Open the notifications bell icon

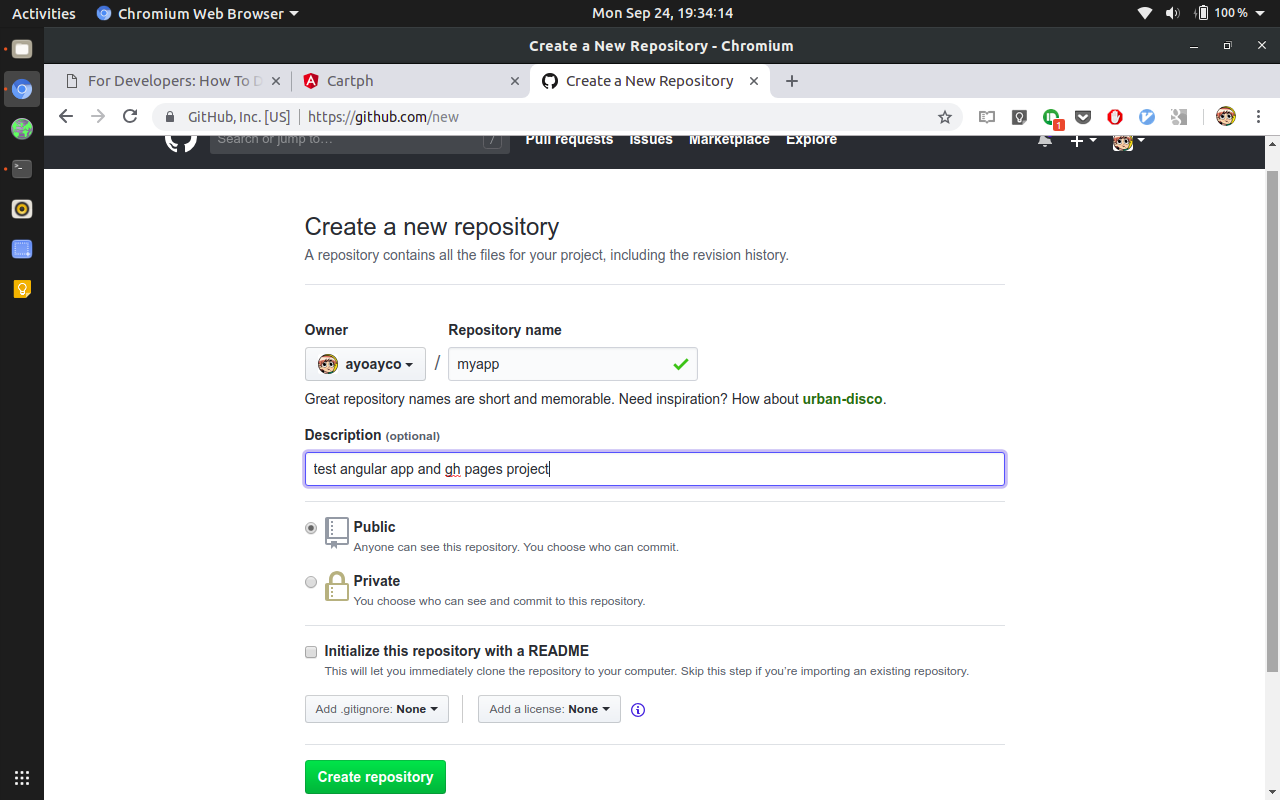[1044, 141]
